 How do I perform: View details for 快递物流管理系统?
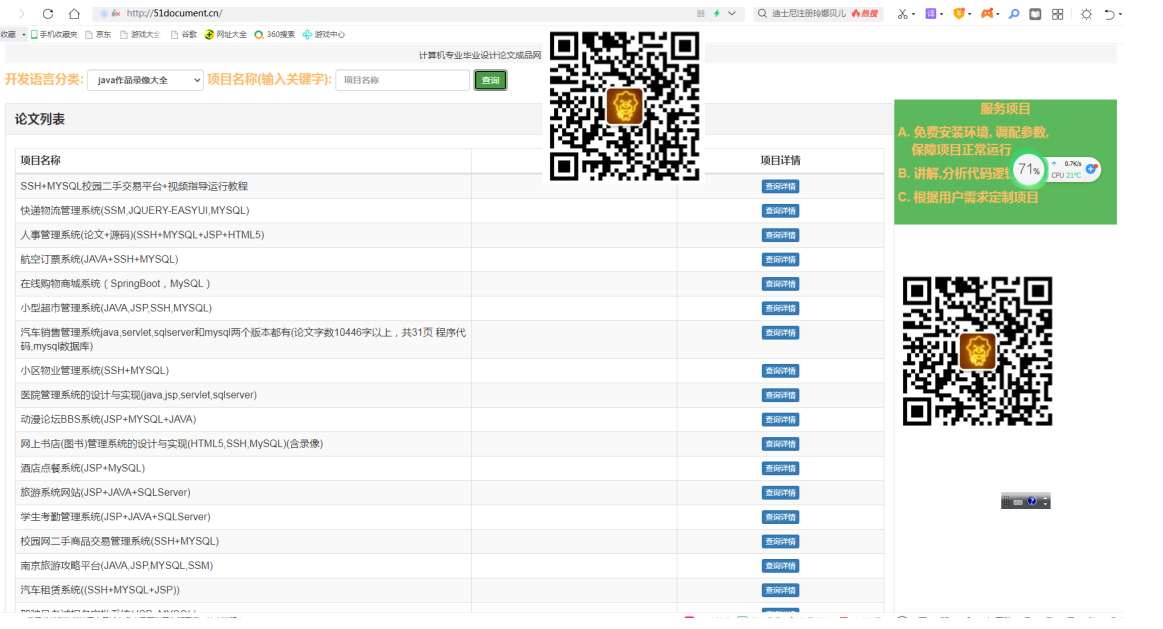tap(780, 211)
